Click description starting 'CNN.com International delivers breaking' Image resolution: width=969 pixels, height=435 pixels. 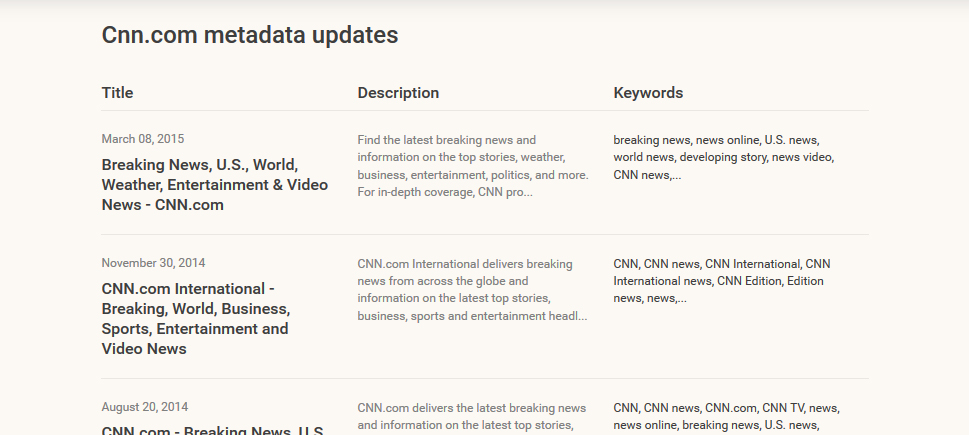pos(465,264)
